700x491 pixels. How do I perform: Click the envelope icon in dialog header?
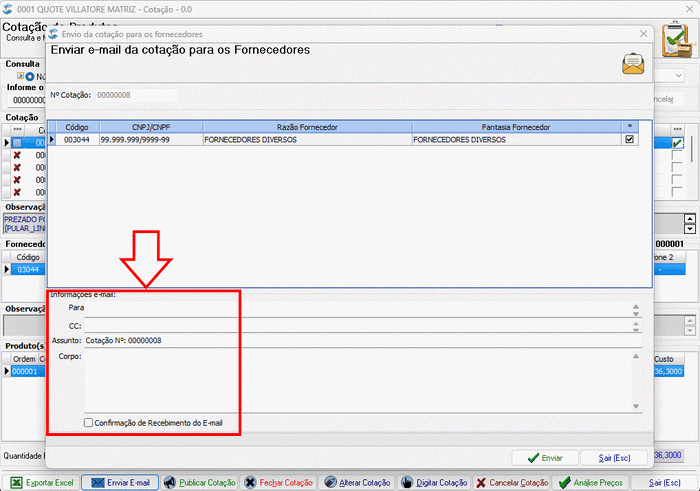pyautogui.click(x=633, y=64)
